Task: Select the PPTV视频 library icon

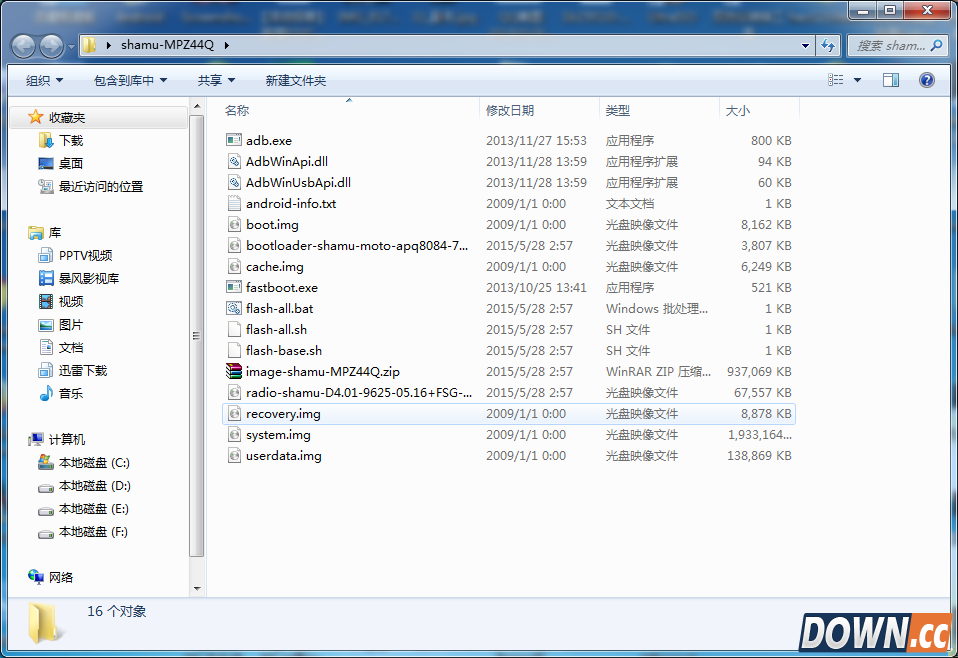Action: pyautogui.click(x=45, y=255)
